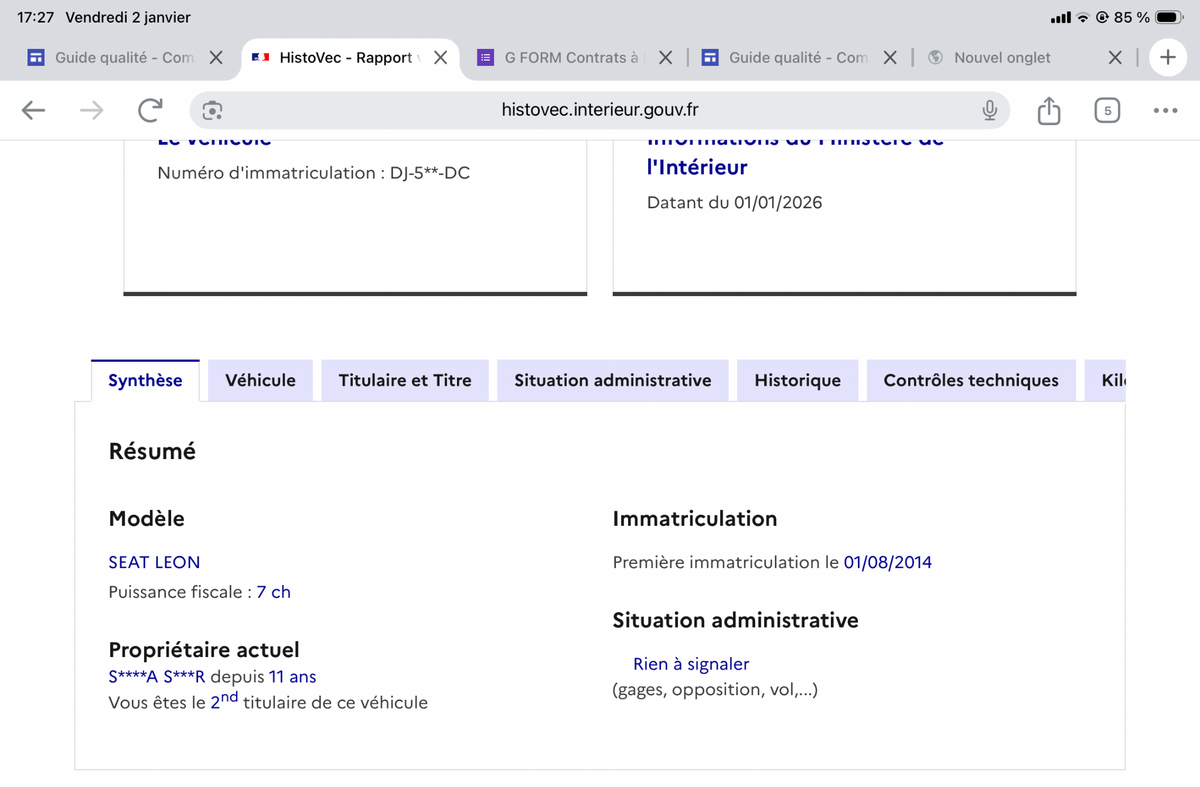Viewport: 1200px width, 788px height.
Task: Open the tab switcher showing 5 tabs
Action: click(1106, 111)
